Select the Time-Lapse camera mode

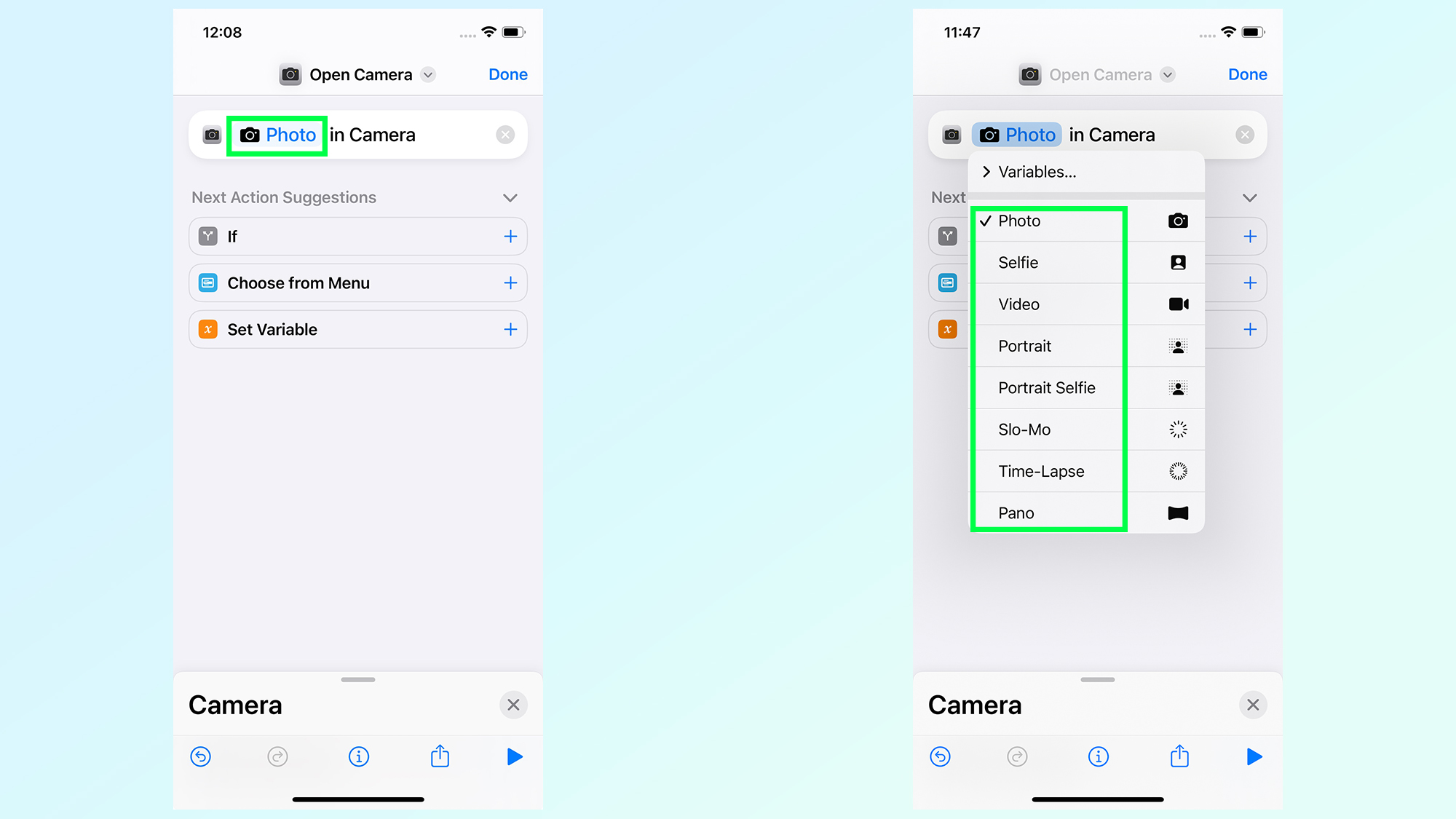tap(1041, 471)
